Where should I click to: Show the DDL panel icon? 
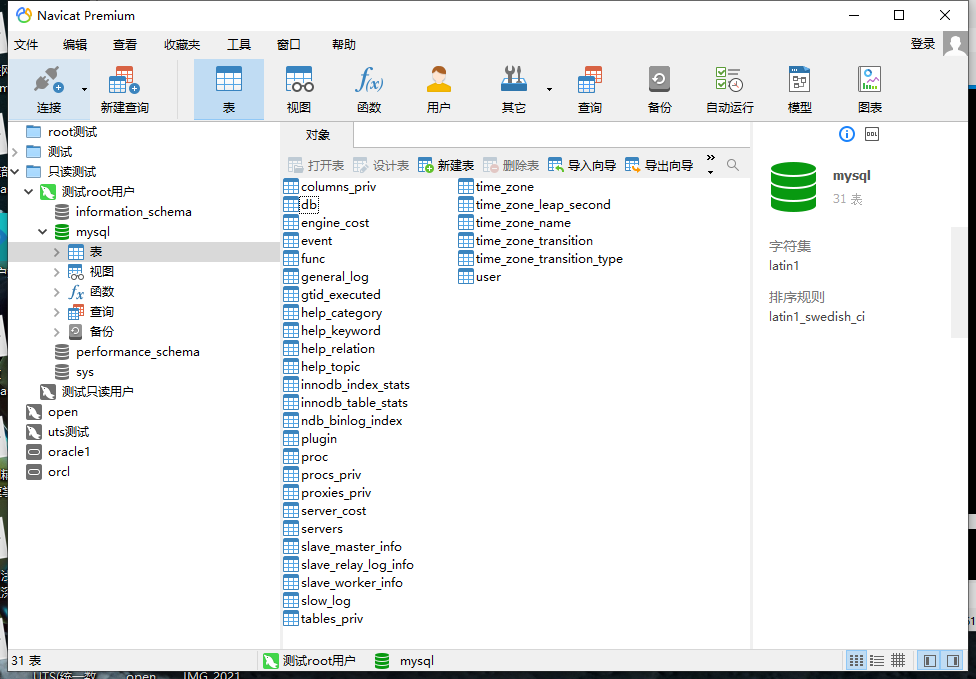pyautogui.click(x=872, y=134)
